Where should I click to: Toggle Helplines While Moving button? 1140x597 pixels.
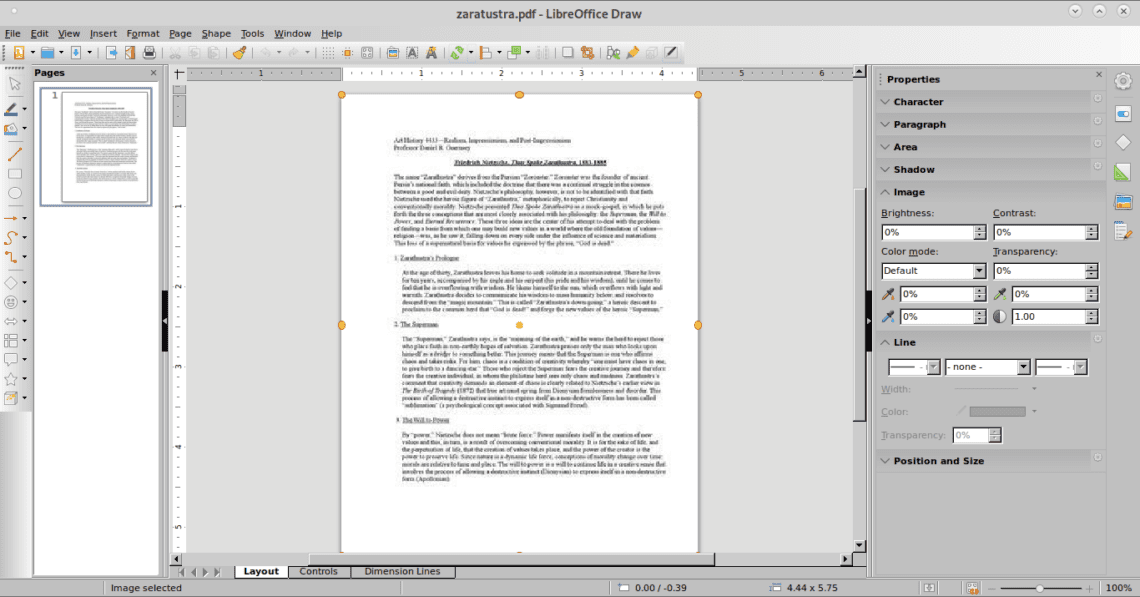click(368, 53)
